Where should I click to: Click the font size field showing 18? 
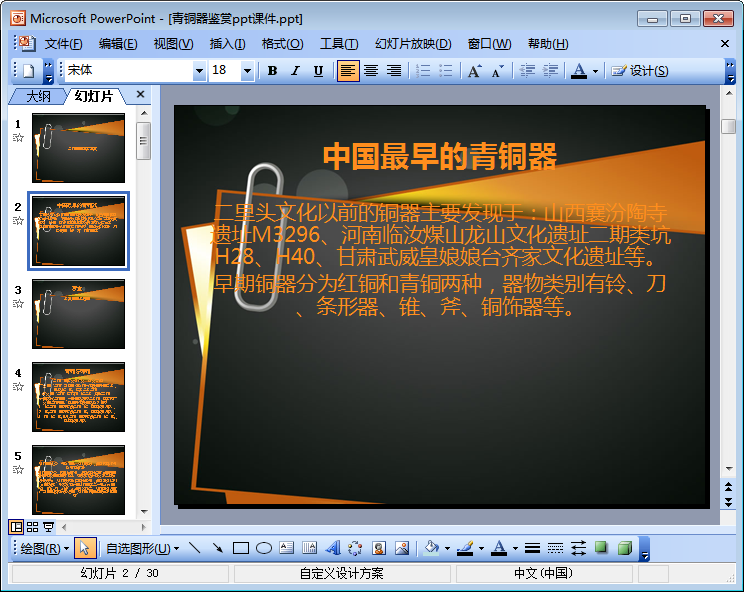pyautogui.click(x=225, y=71)
